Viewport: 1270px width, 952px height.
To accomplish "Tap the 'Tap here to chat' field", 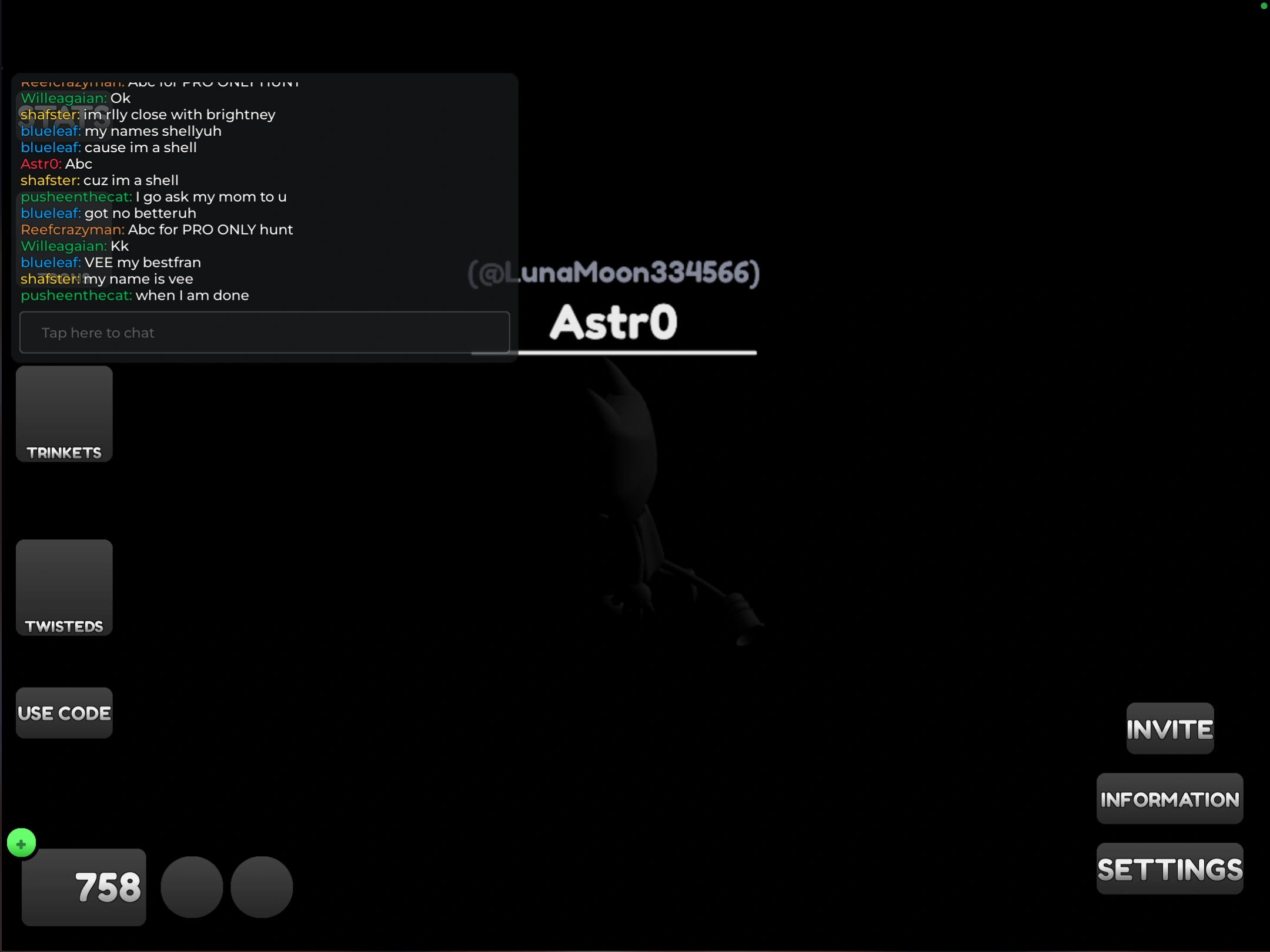I will 265,333.
